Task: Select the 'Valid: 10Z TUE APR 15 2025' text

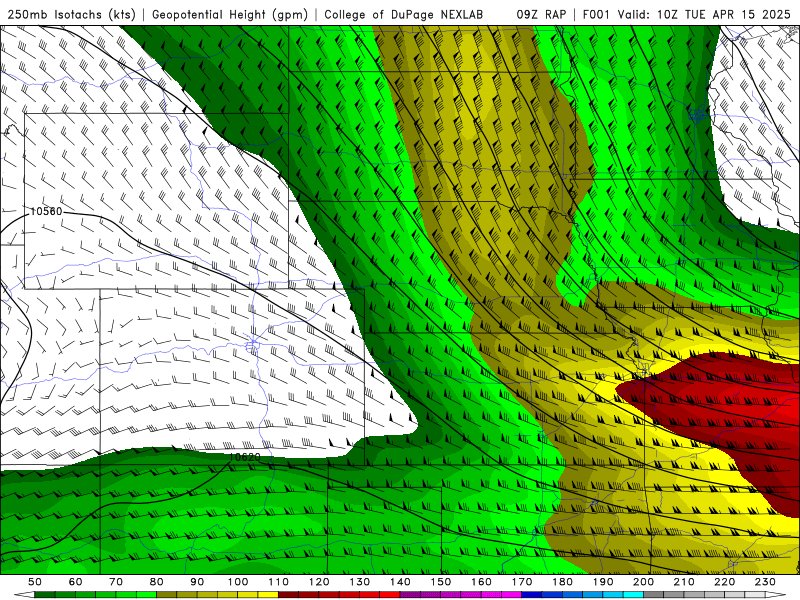Action: [x=704, y=14]
